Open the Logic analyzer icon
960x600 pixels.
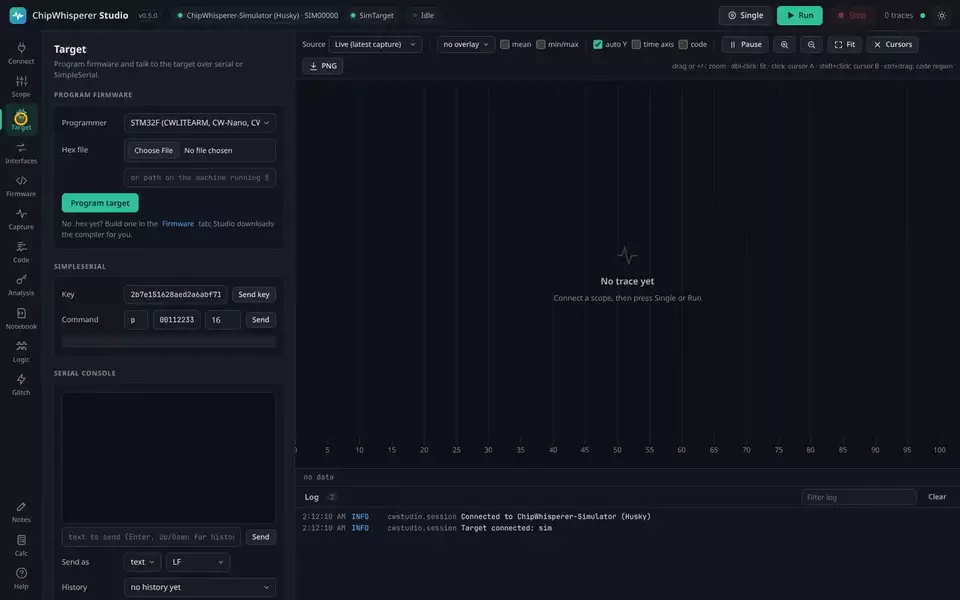[x=21, y=351]
